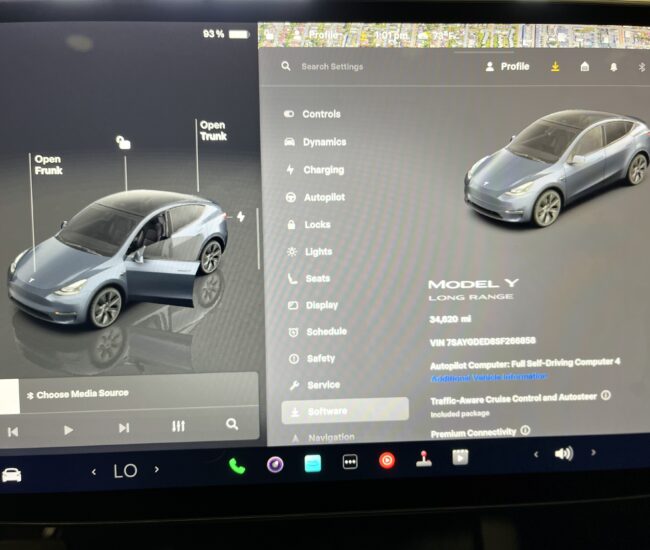The width and height of the screenshot is (650, 550).
Task: Open the Display menu
Action: [313, 305]
